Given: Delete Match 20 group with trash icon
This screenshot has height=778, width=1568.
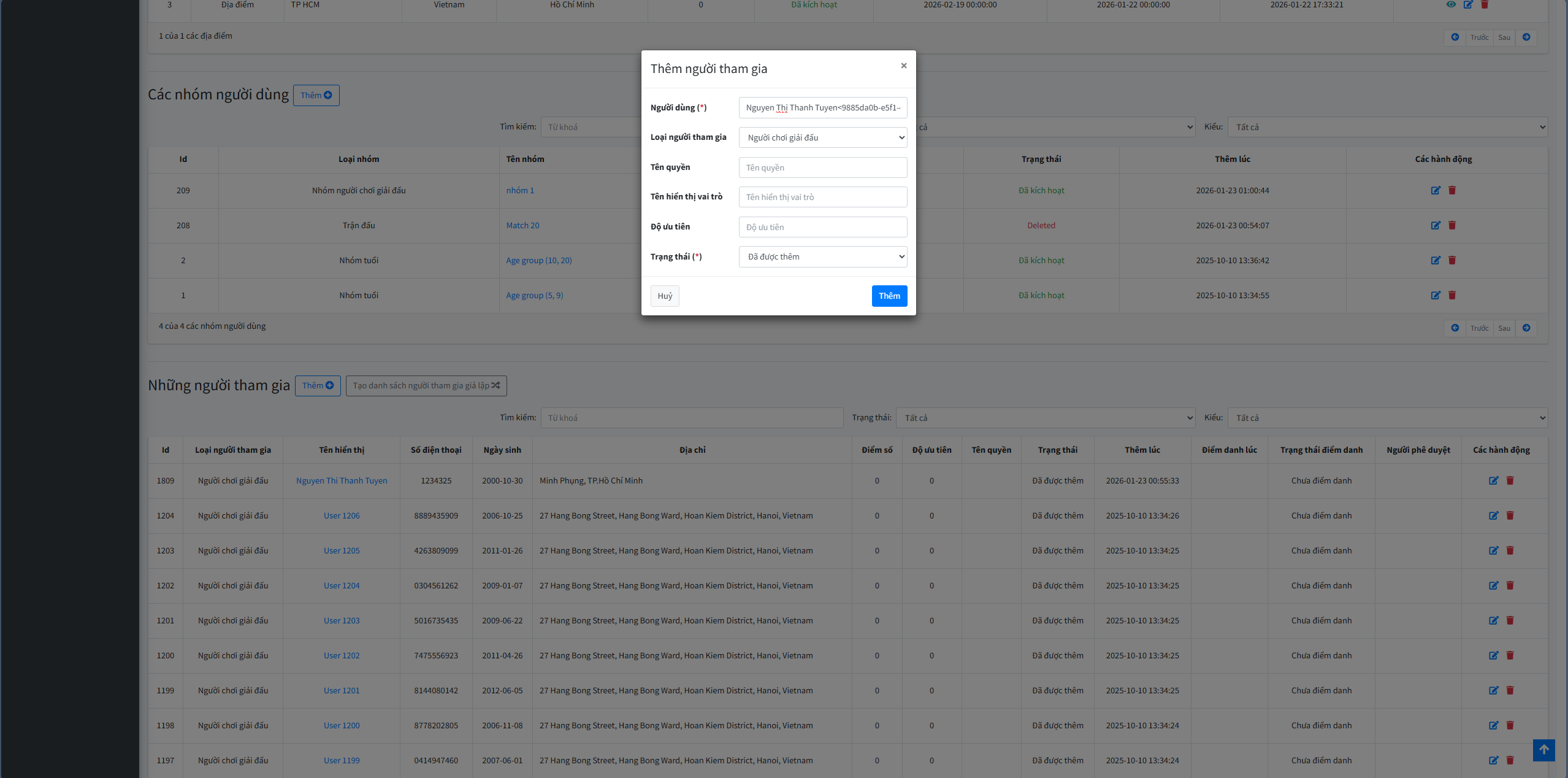Looking at the screenshot, I should [1451, 225].
